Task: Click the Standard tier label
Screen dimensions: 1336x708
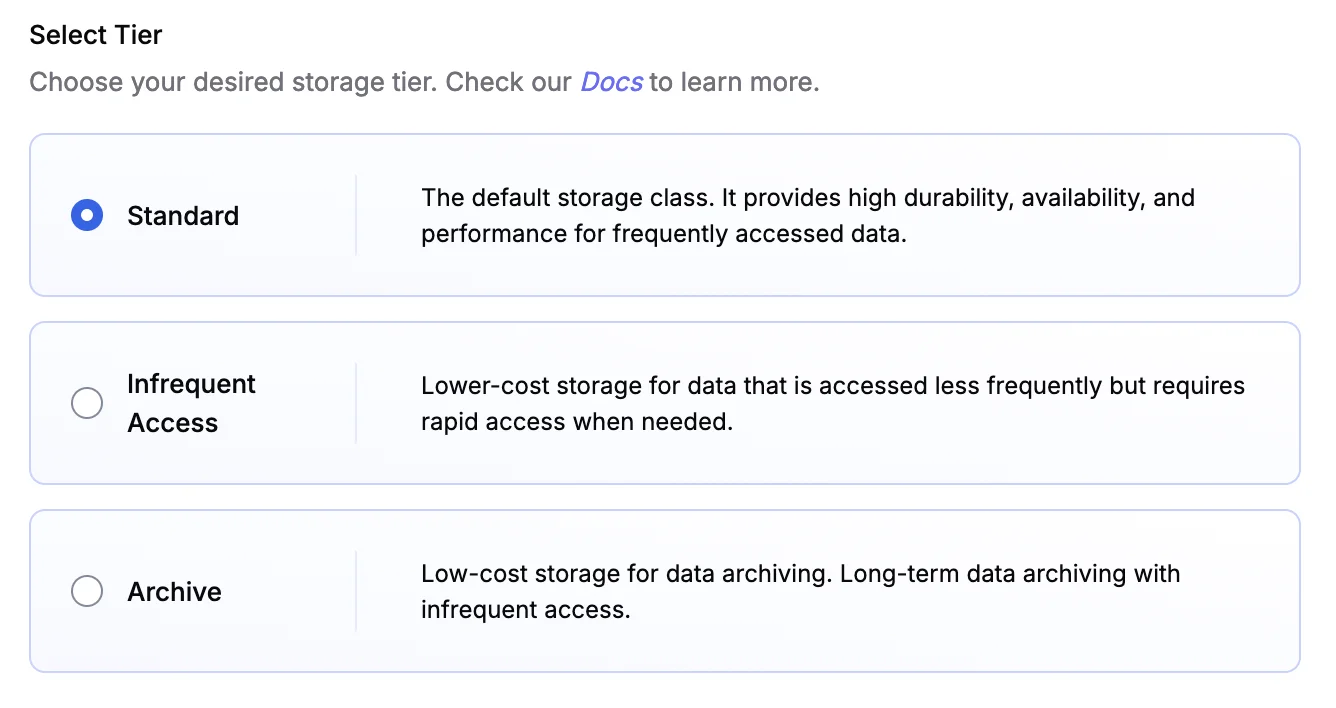Action: pos(183,215)
